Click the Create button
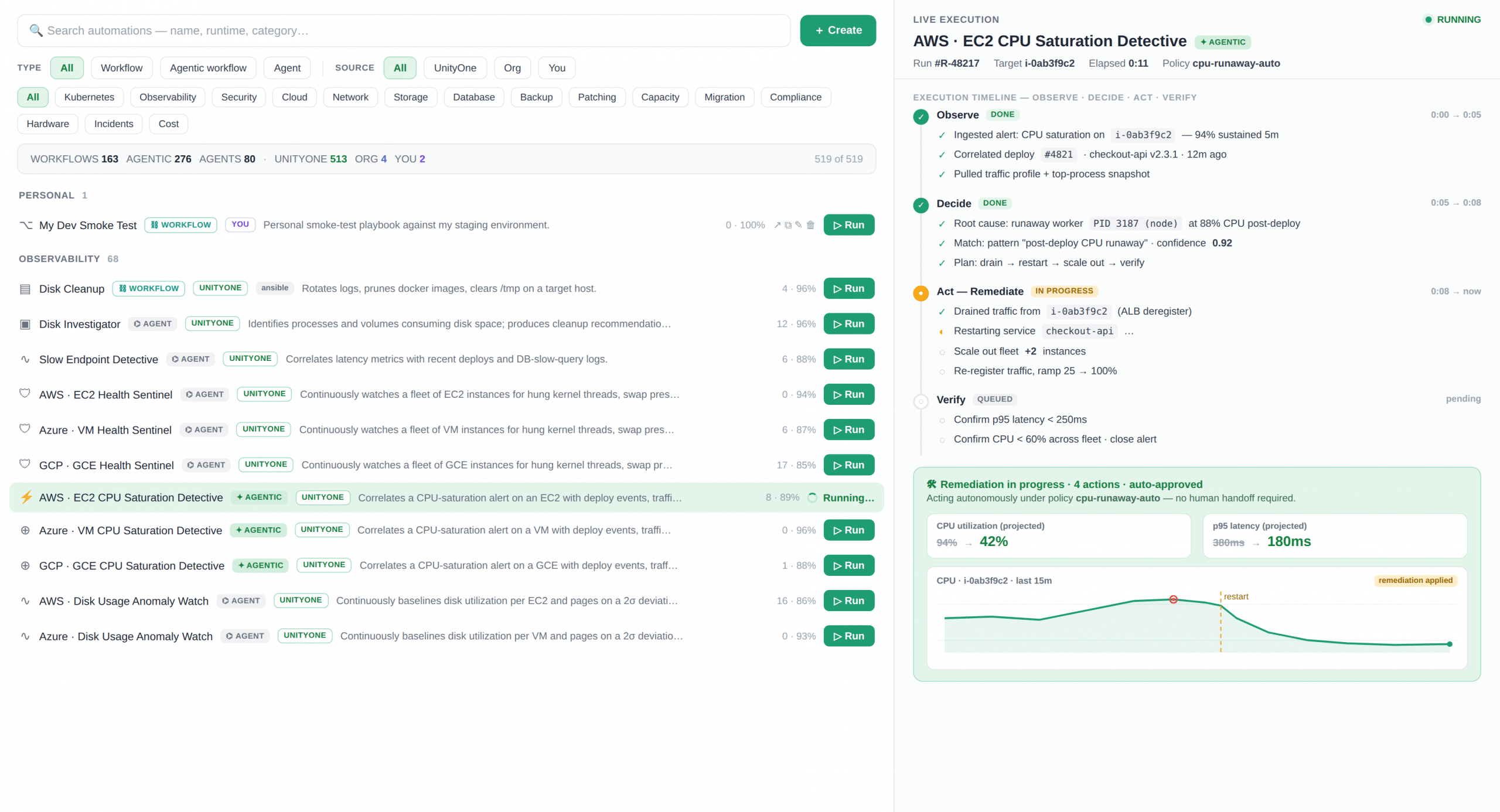Image resolution: width=1500 pixels, height=812 pixels. point(838,30)
